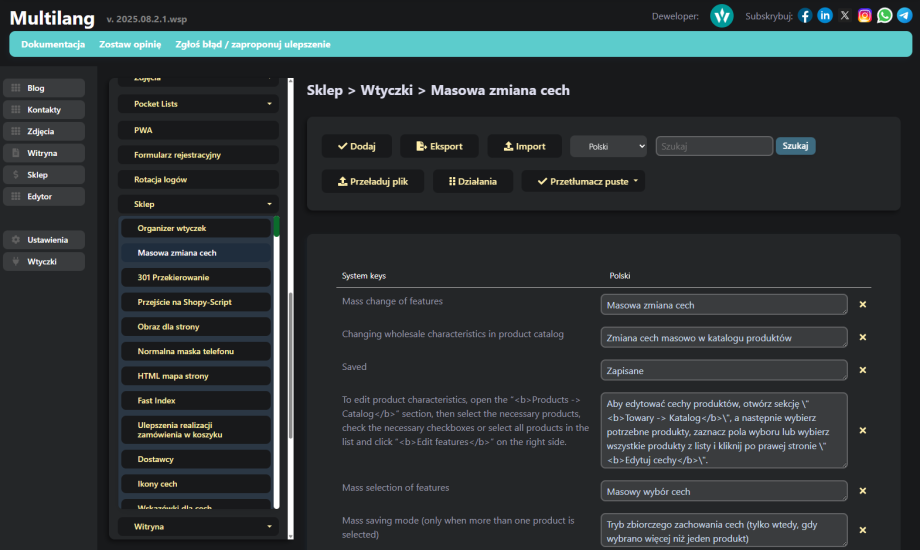Open the Instagram subscribe icon
Image resolution: width=920 pixels, height=550 pixels.
tap(865, 15)
